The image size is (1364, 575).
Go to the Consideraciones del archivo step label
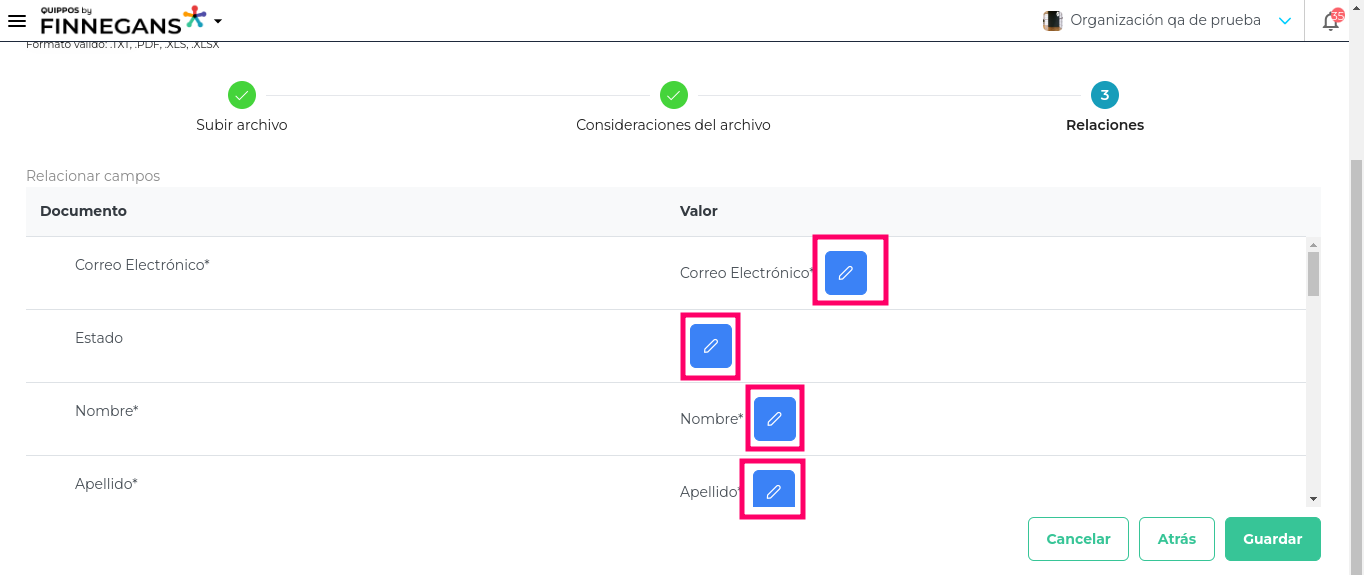tap(673, 125)
